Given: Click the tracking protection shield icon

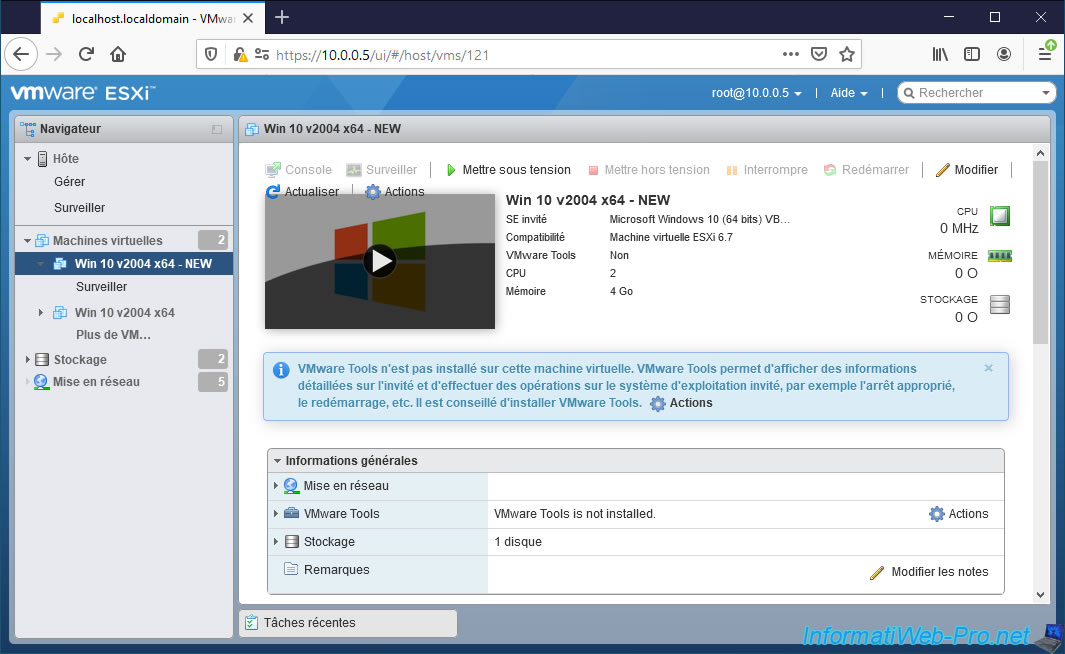Looking at the screenshot, I should pos(211,54).
